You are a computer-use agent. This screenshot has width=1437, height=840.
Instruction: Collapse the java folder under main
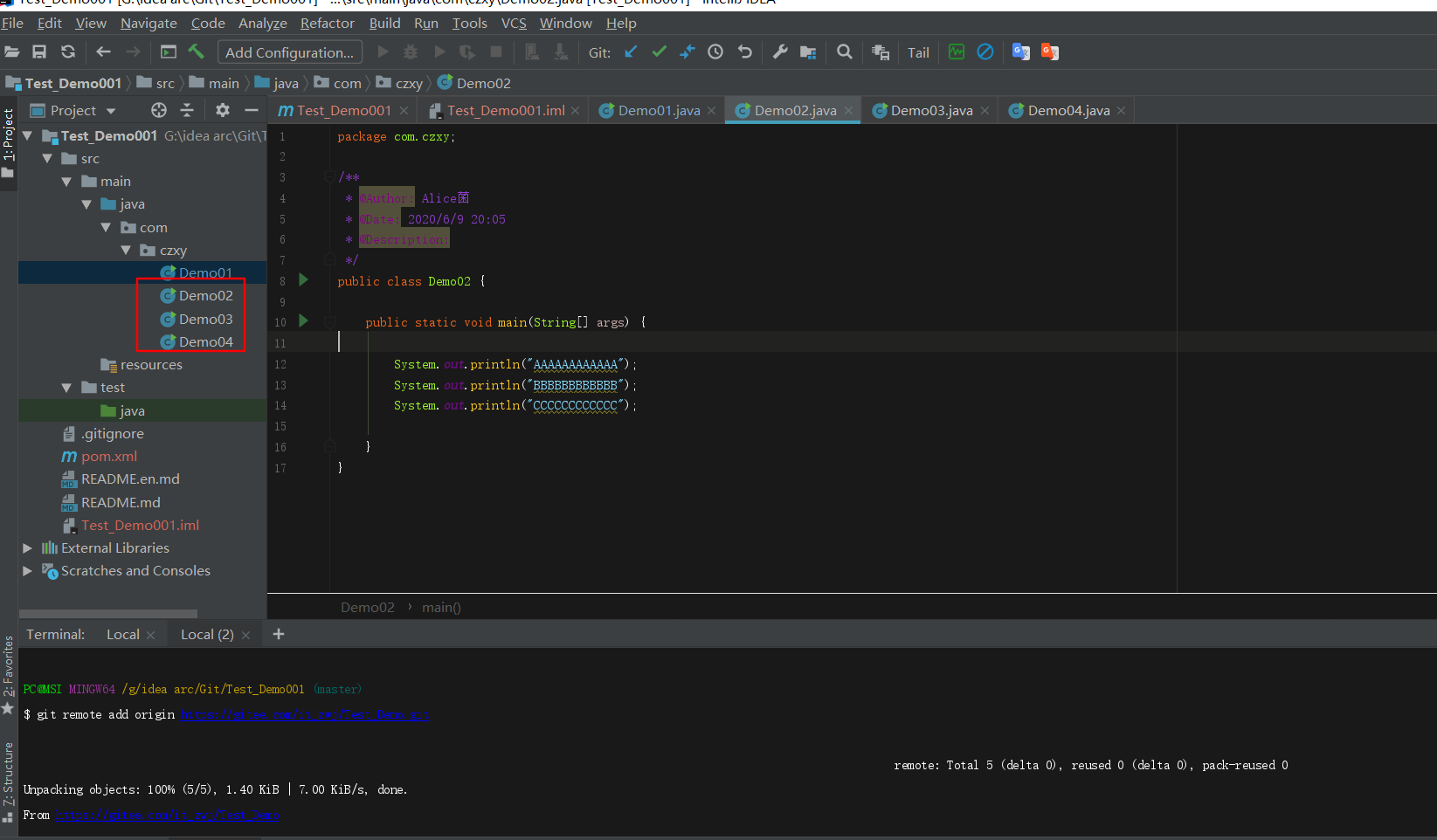click(86, 204)
